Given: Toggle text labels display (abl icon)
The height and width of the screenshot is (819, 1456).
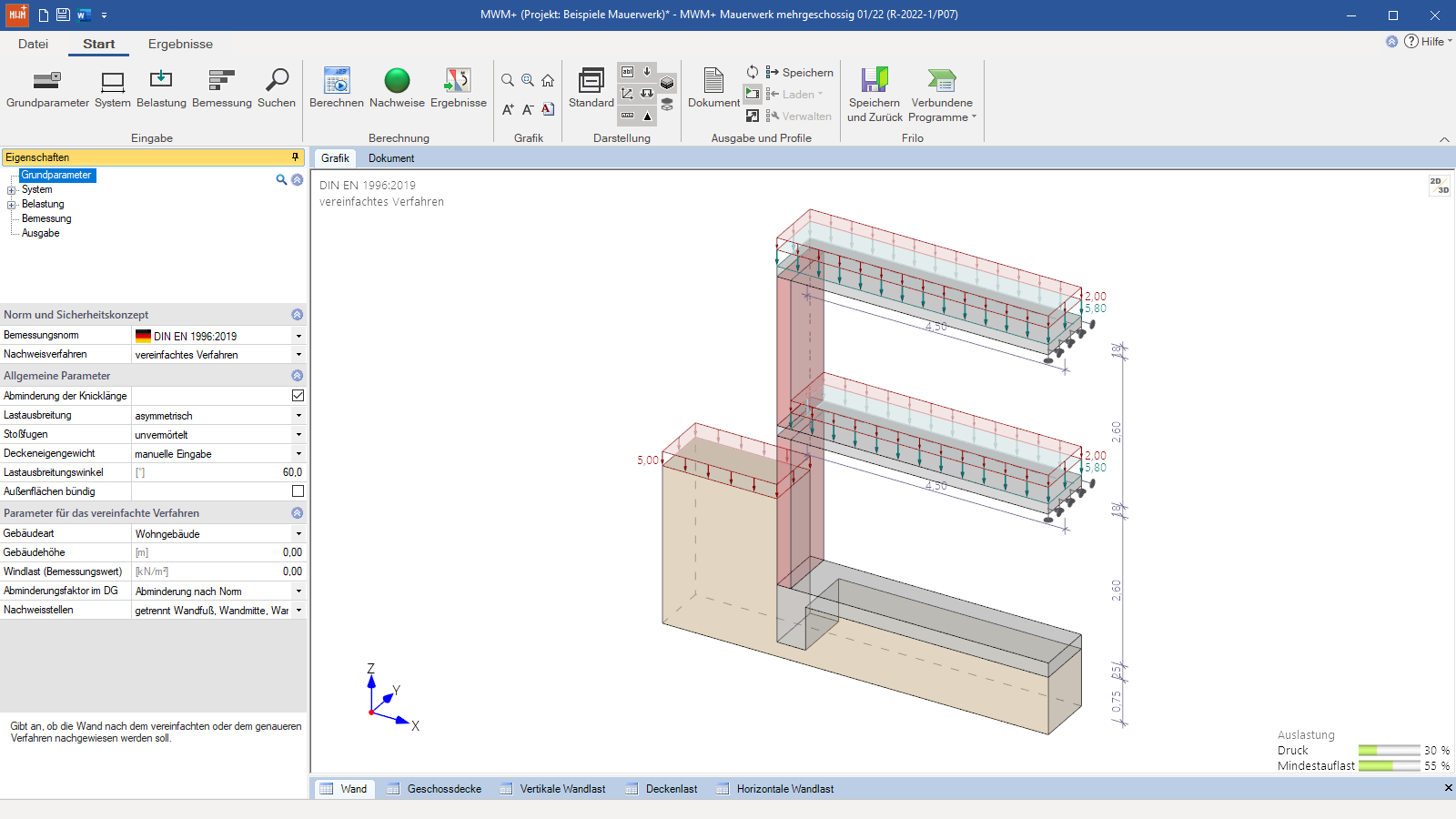Looking at the screenshot, I should (x=627, y=72).
